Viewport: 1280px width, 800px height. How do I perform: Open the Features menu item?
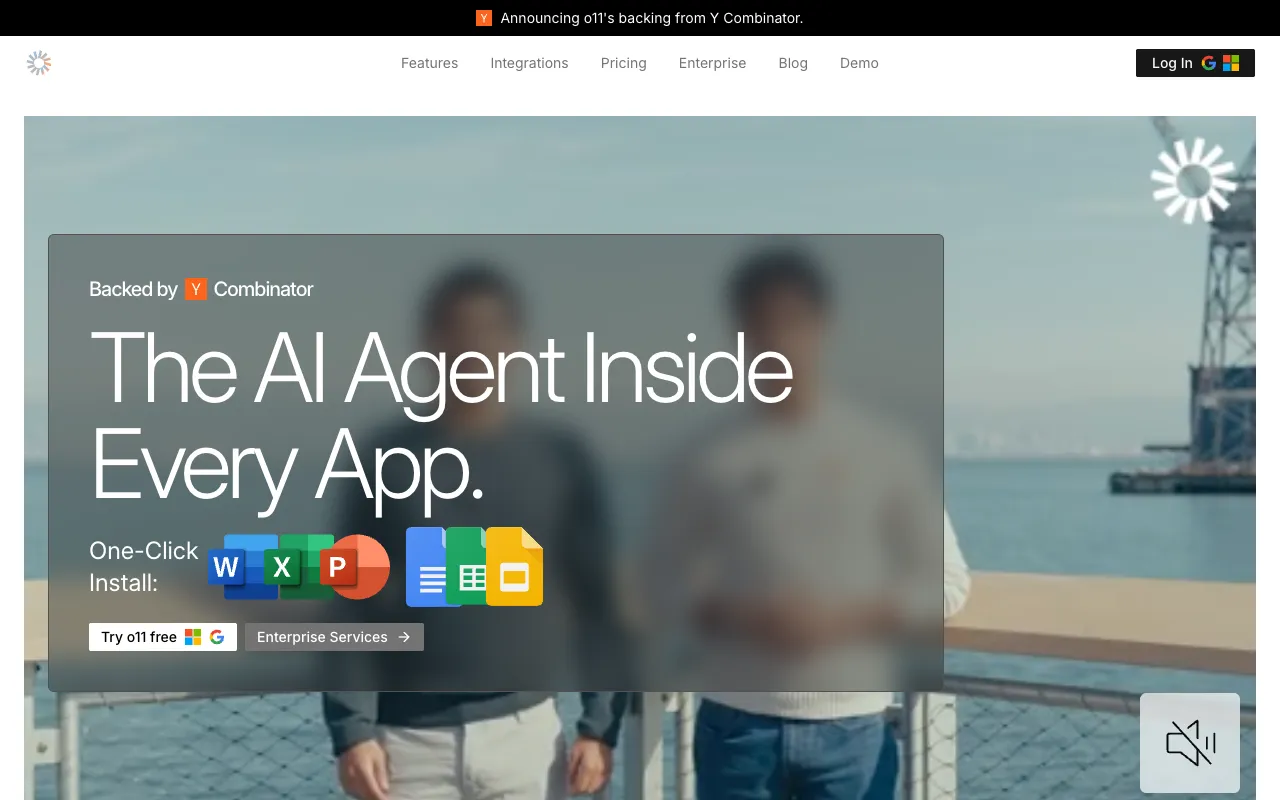tap(429, 63)
